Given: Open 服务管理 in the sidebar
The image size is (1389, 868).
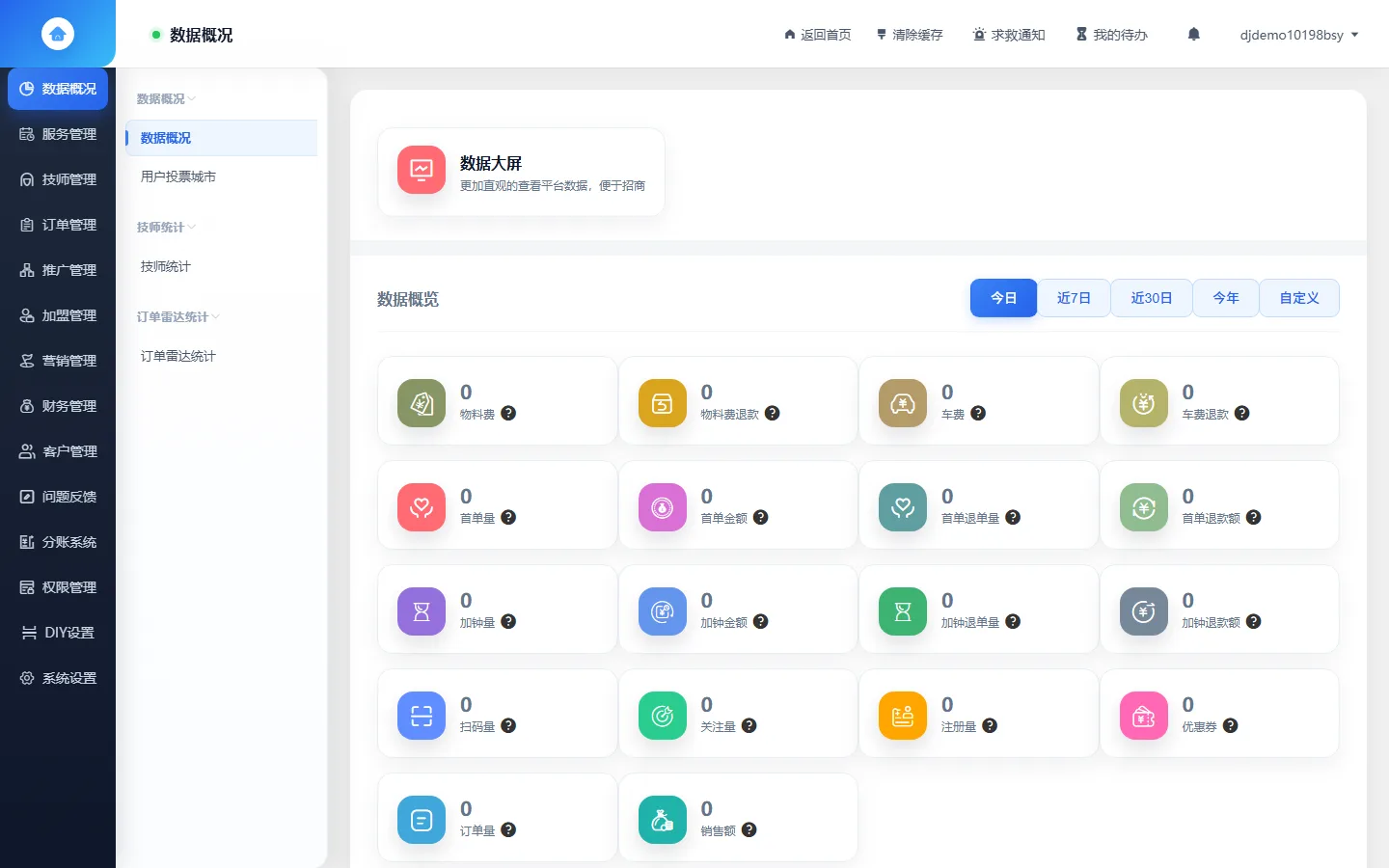Looking at the screenshot, I should click(58, 134).
